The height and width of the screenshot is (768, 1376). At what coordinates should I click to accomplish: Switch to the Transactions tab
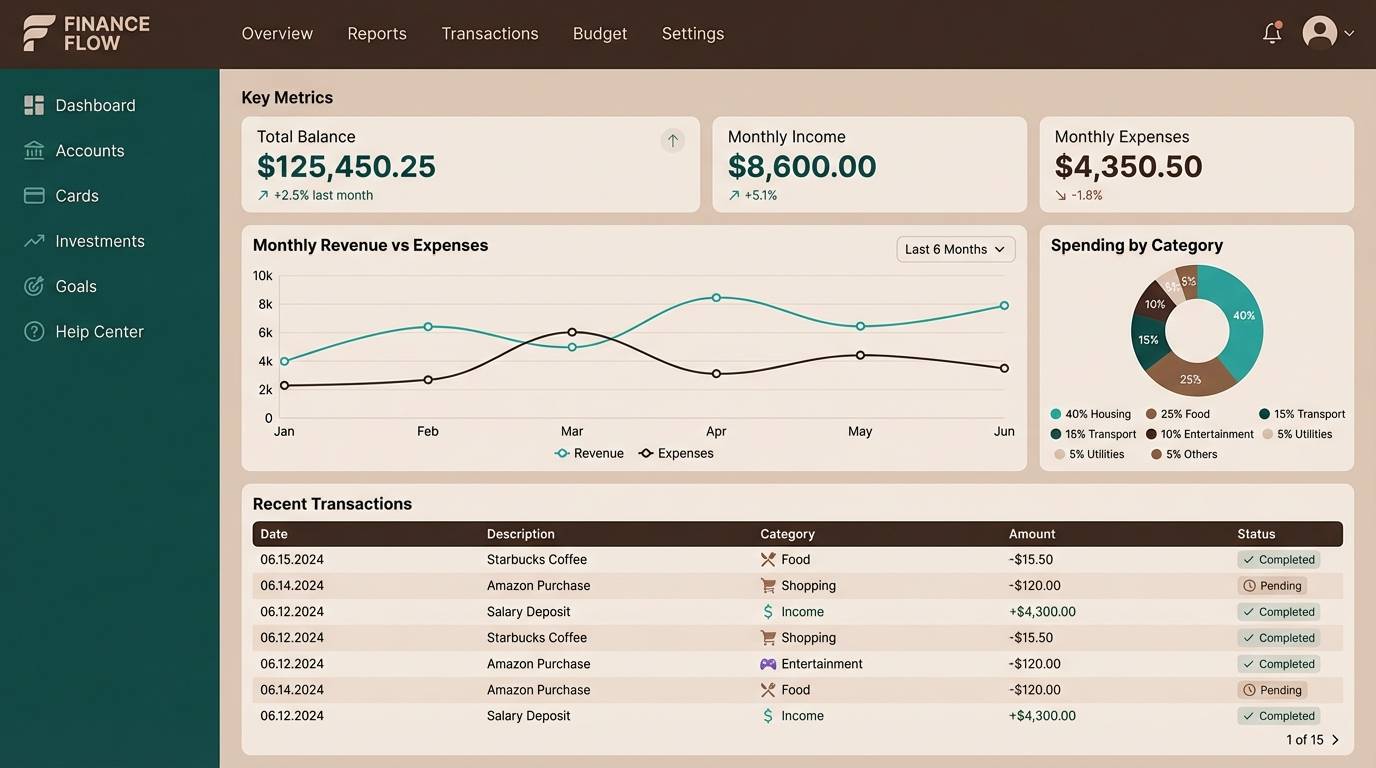point(489,32)
